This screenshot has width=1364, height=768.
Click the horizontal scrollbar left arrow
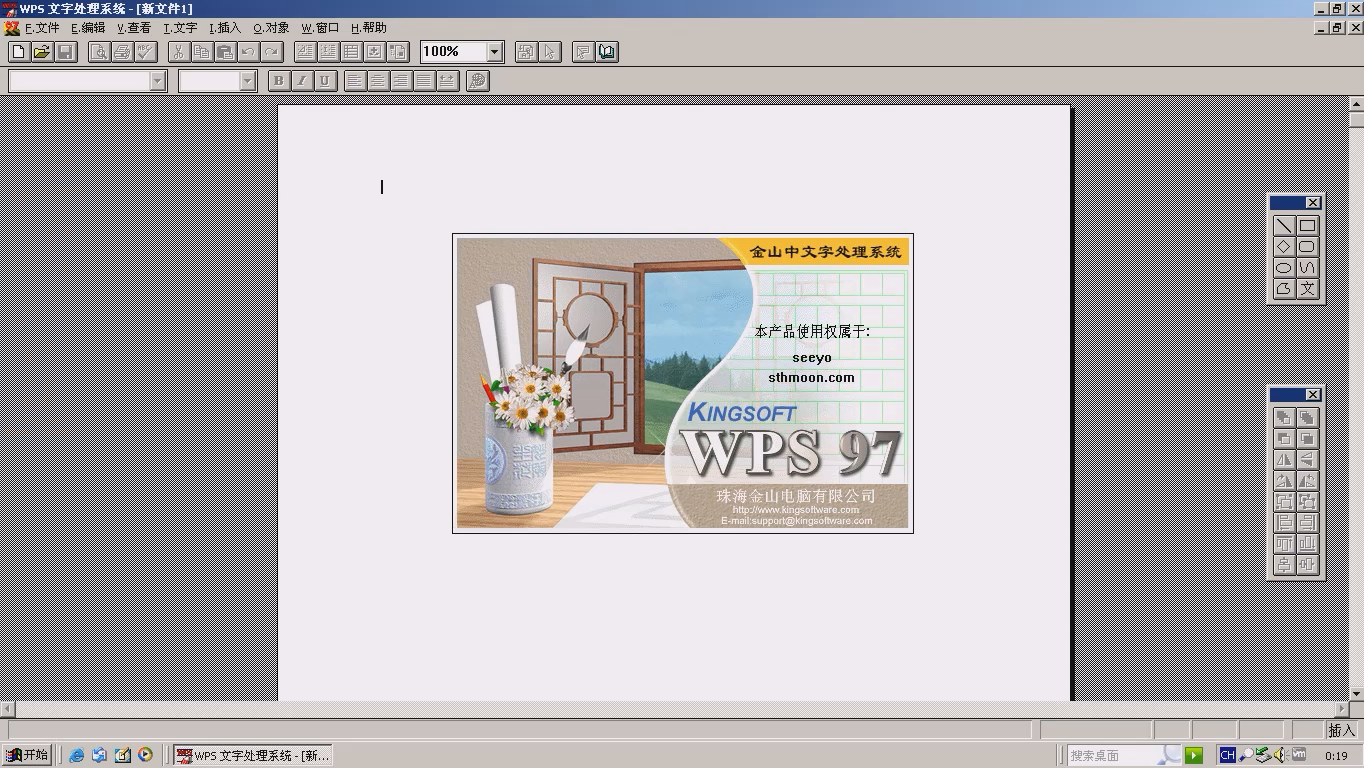(x=7, y=709)
